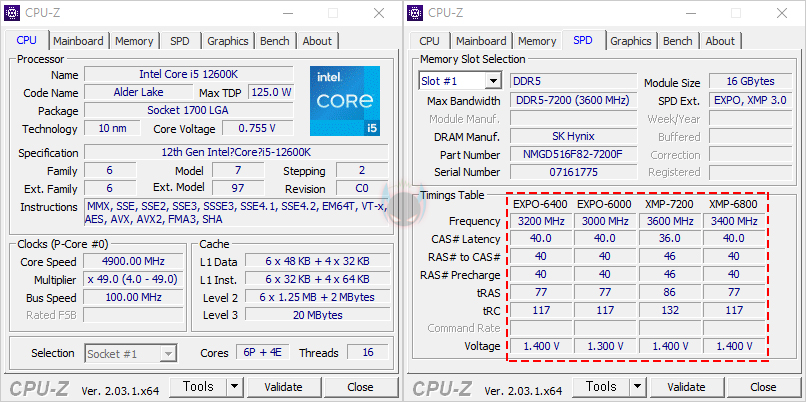Viewport: 806px width, 402px height.
Task: Click memory type field DDR5
Action: pos(573,81)
